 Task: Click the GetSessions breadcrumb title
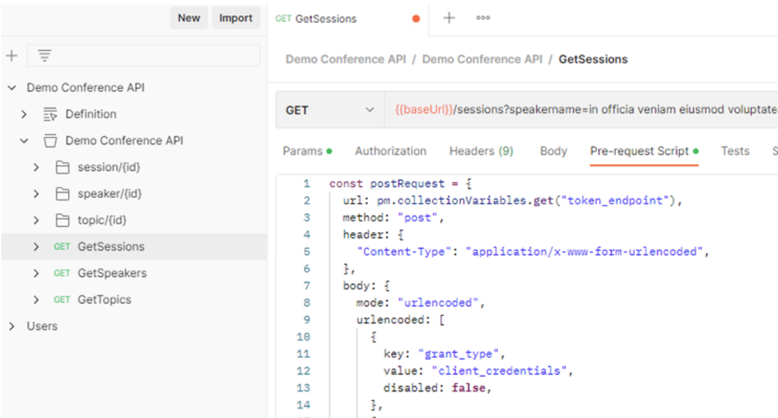point(593,60)
